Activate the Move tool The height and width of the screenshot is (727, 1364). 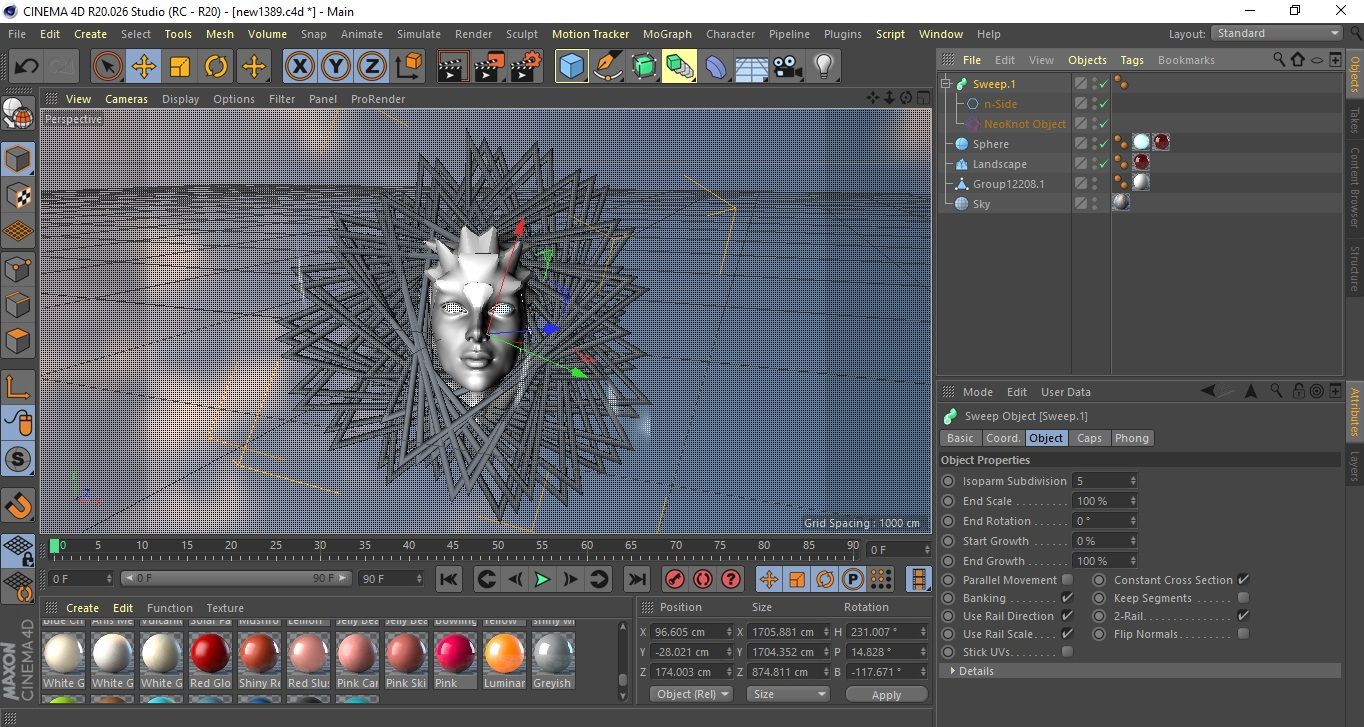pos(144,67)
